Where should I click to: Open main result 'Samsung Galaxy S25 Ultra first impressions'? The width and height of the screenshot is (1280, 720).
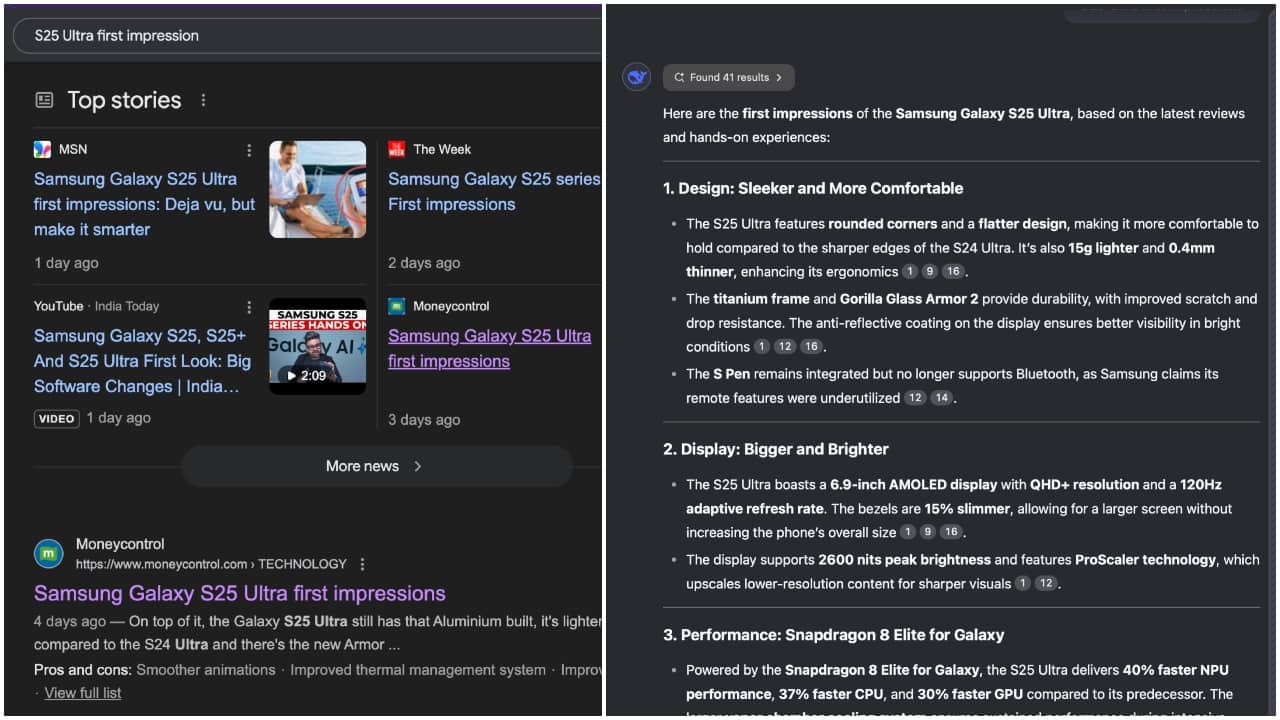point(240,593)
